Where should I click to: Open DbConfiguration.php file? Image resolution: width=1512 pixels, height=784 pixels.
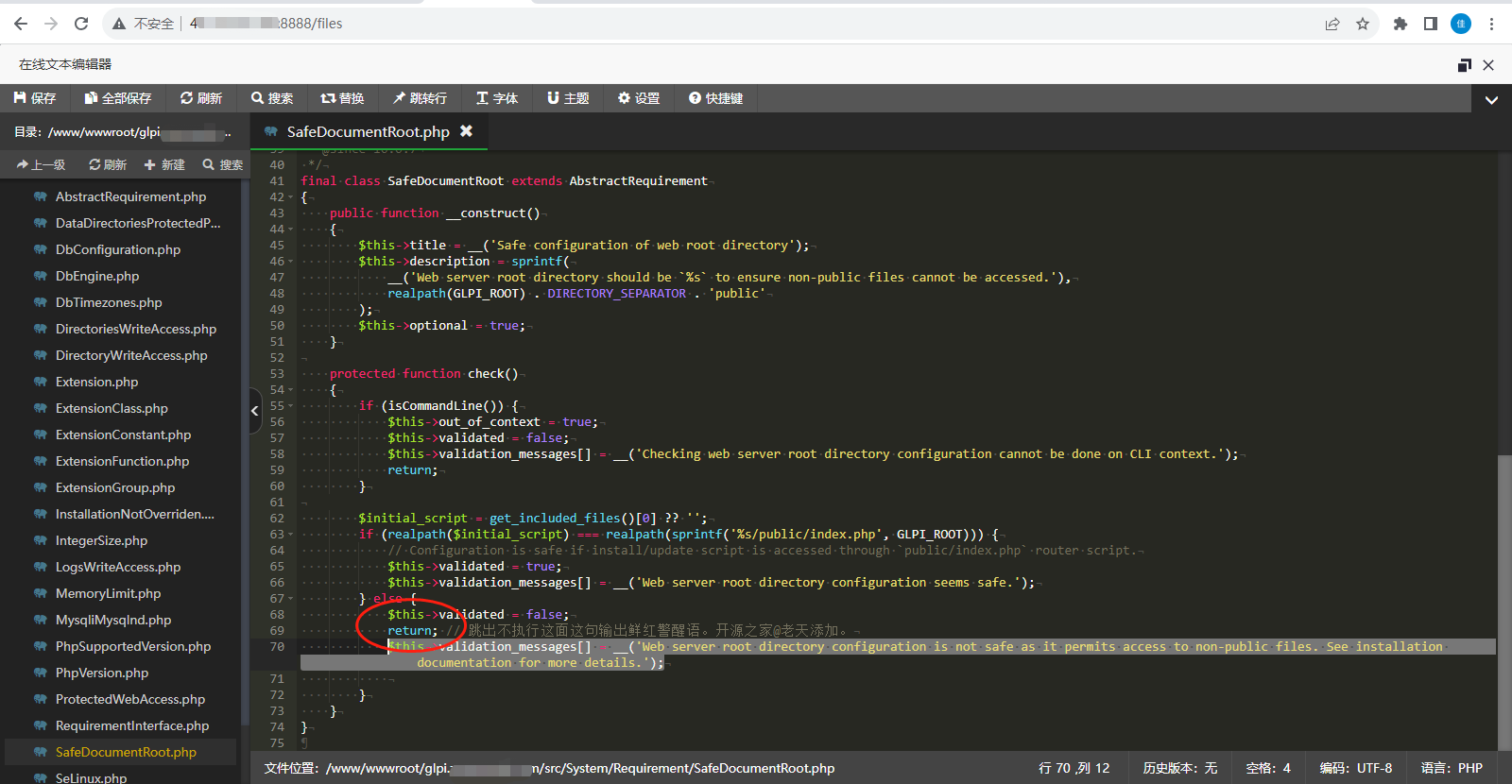[118, 249]
